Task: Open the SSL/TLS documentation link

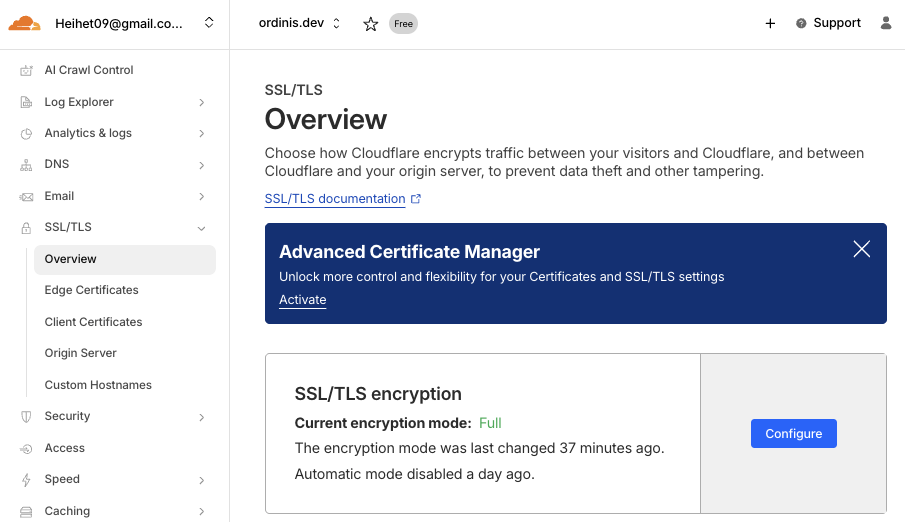Action: point(335,199)
